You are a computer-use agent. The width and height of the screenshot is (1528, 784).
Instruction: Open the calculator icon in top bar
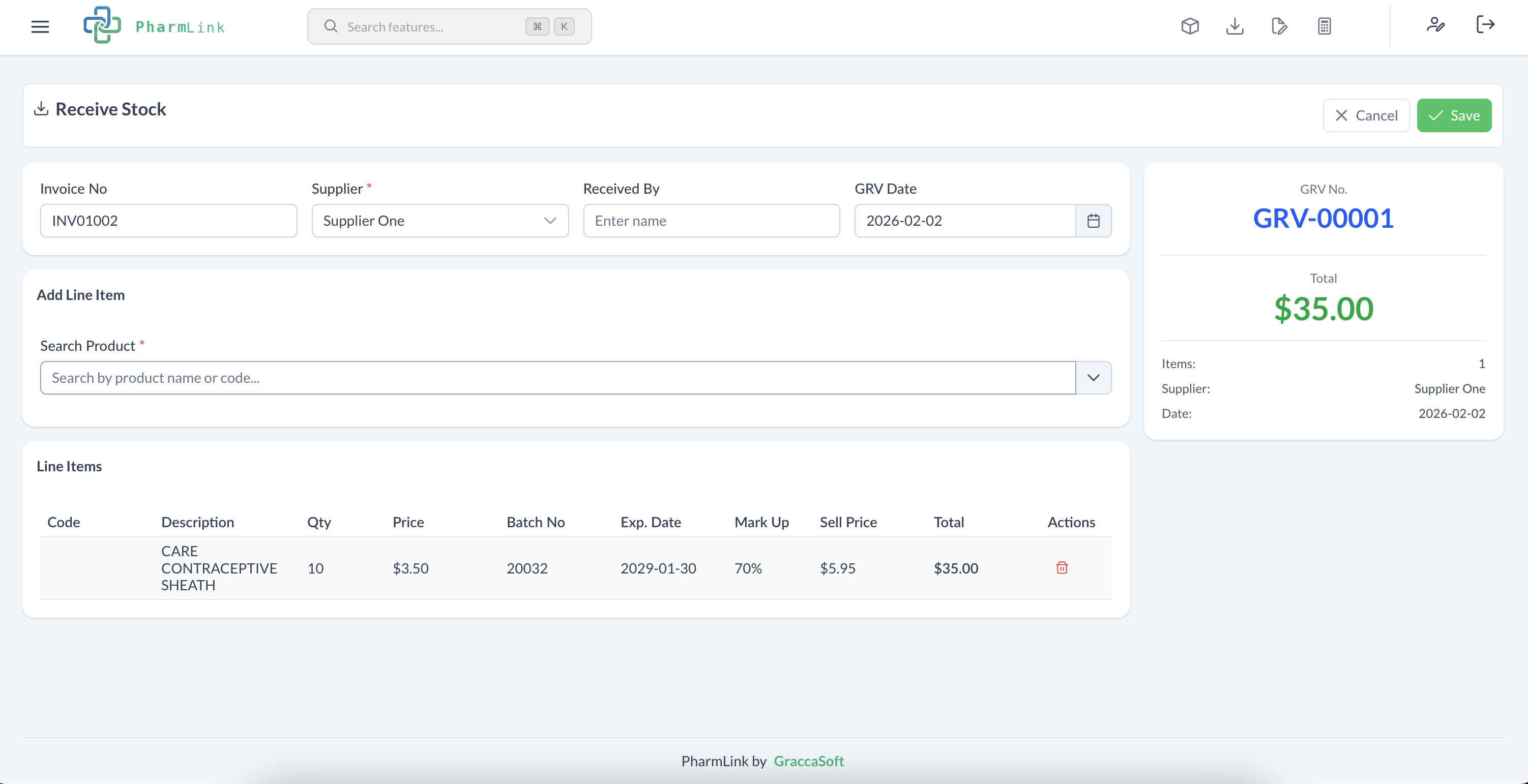[1324, 26]
